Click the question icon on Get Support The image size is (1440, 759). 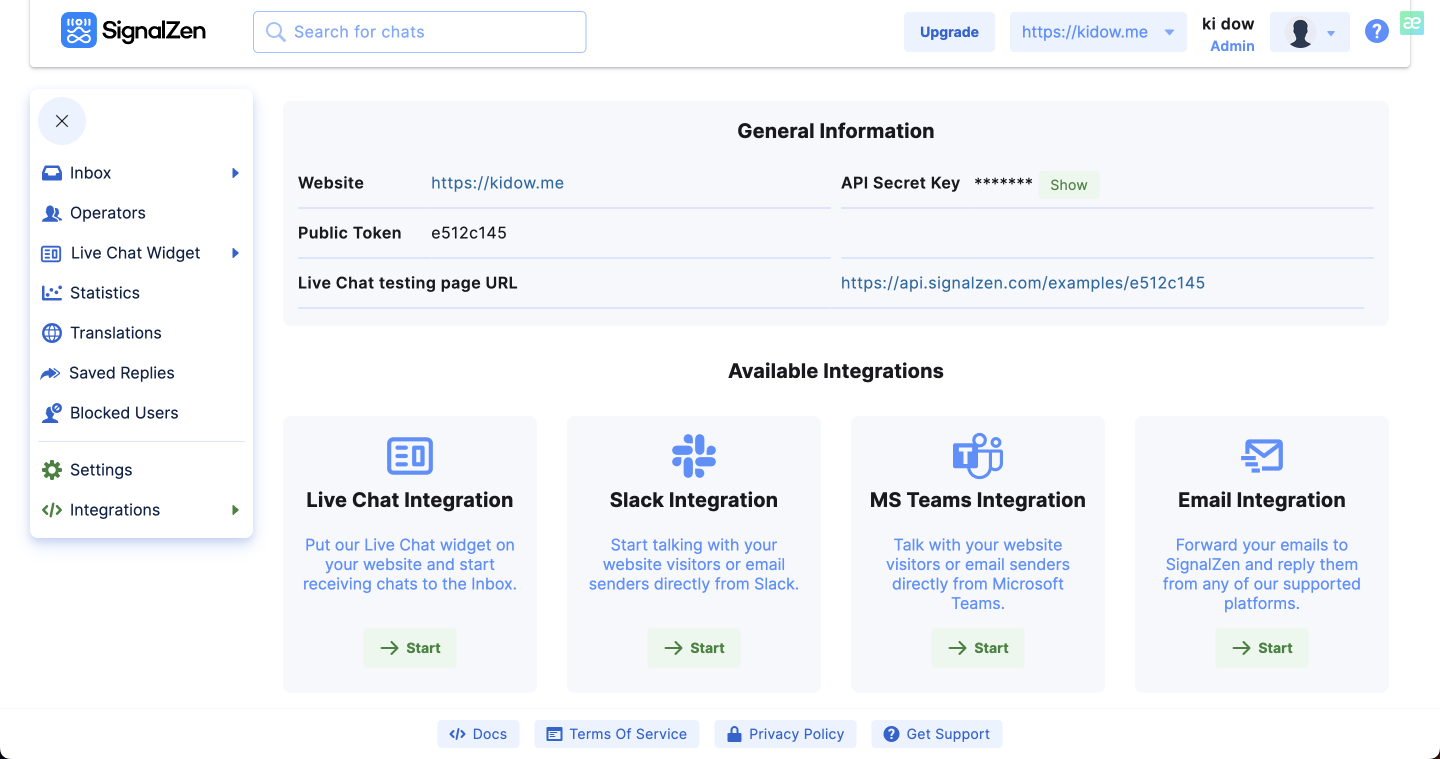[891, 734]
